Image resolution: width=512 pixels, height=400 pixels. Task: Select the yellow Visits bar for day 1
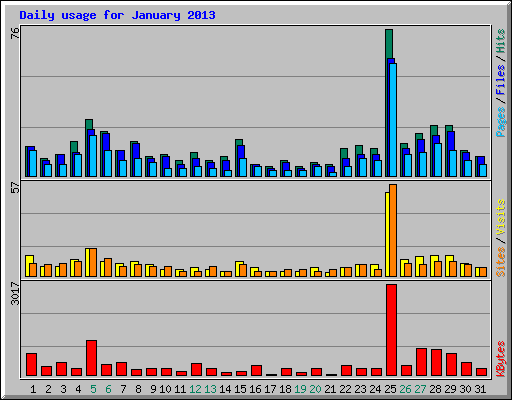coord(29,259)
